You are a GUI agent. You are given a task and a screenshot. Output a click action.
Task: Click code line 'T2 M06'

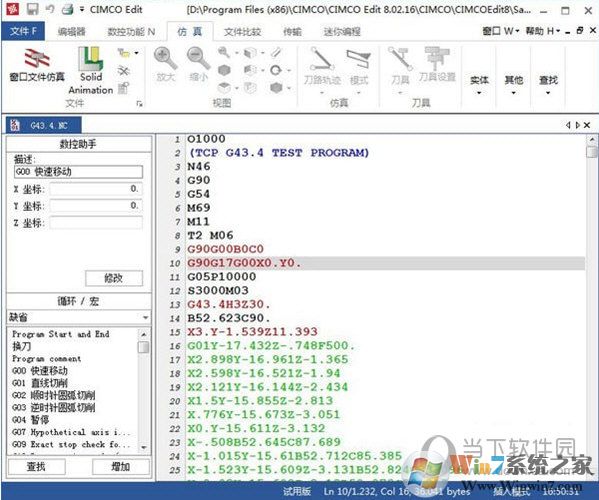click(x=210, y=236)
